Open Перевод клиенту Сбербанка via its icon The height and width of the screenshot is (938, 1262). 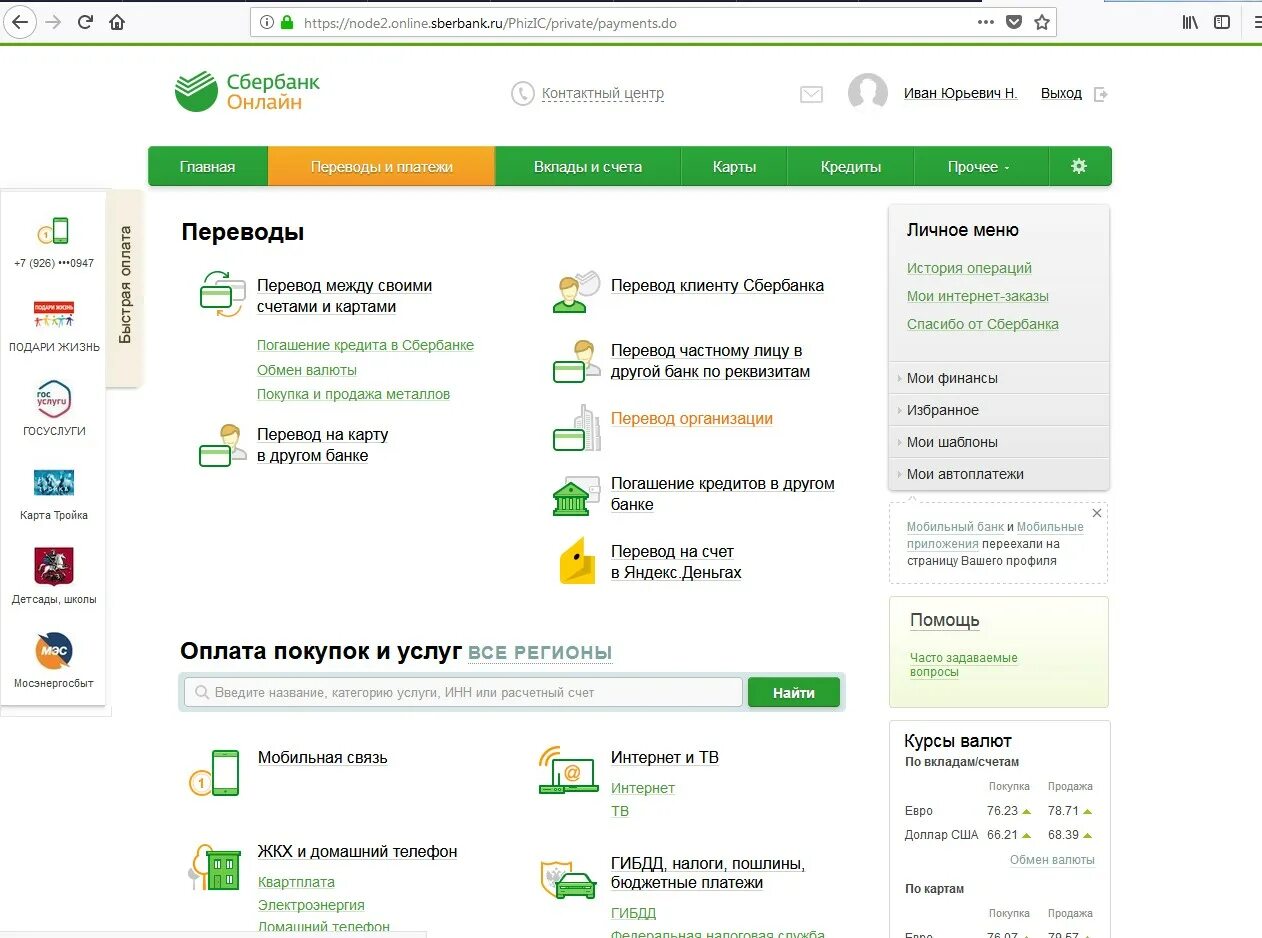tap(574, 290)
